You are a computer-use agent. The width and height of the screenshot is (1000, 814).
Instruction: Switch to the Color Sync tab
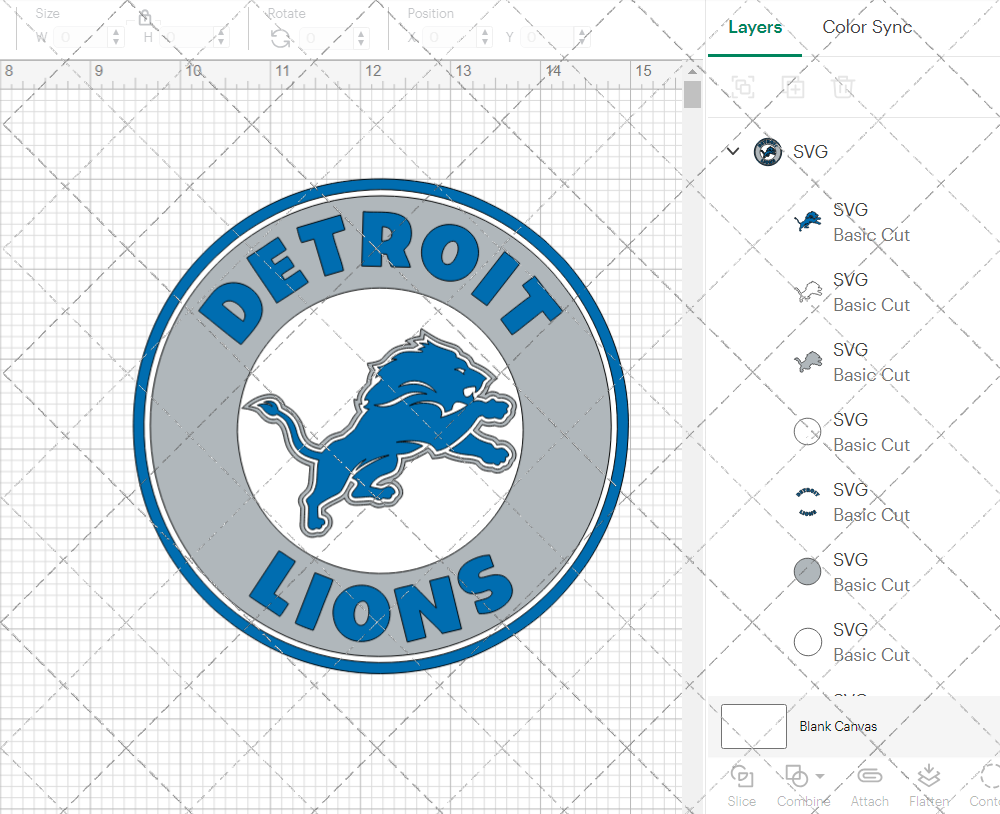tap(866, 27)
